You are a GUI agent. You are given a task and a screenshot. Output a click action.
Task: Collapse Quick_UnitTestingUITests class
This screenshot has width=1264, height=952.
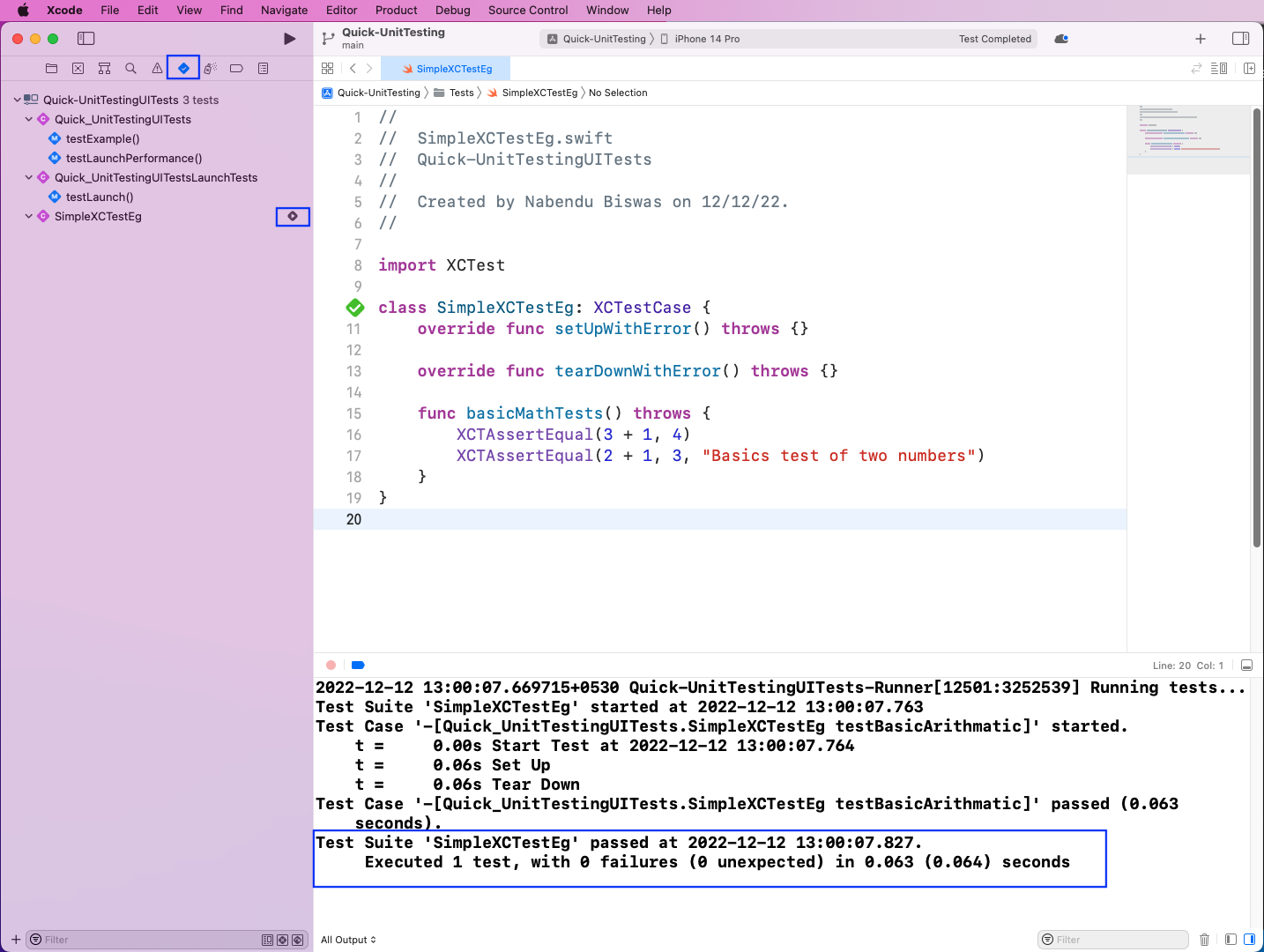click(x=28, y=119)
